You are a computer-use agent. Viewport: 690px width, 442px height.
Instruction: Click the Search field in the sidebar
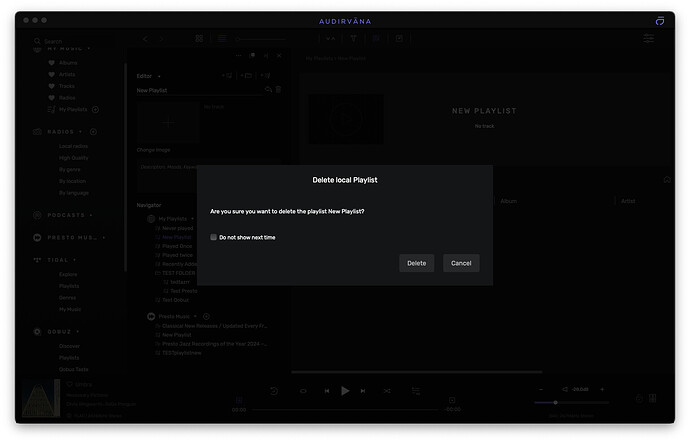pyautogui.click(x=73, y=41)
